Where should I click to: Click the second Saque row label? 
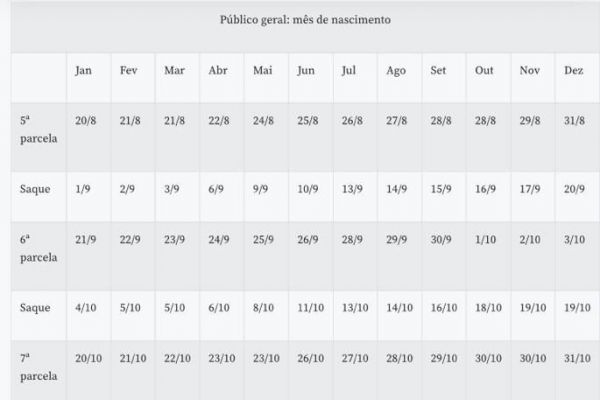[x=35, y=308]
